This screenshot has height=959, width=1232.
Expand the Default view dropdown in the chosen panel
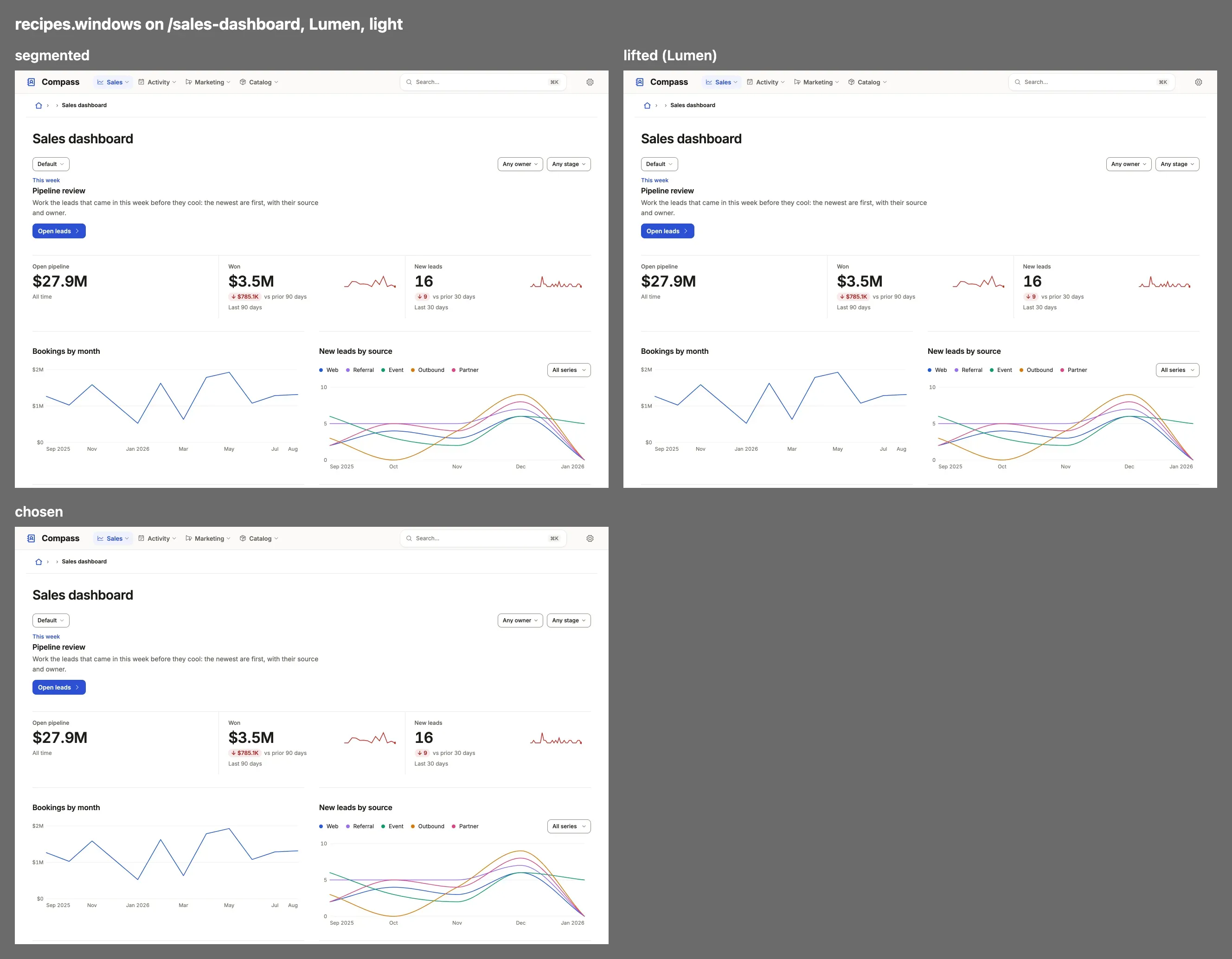click(x=51, y=620)
